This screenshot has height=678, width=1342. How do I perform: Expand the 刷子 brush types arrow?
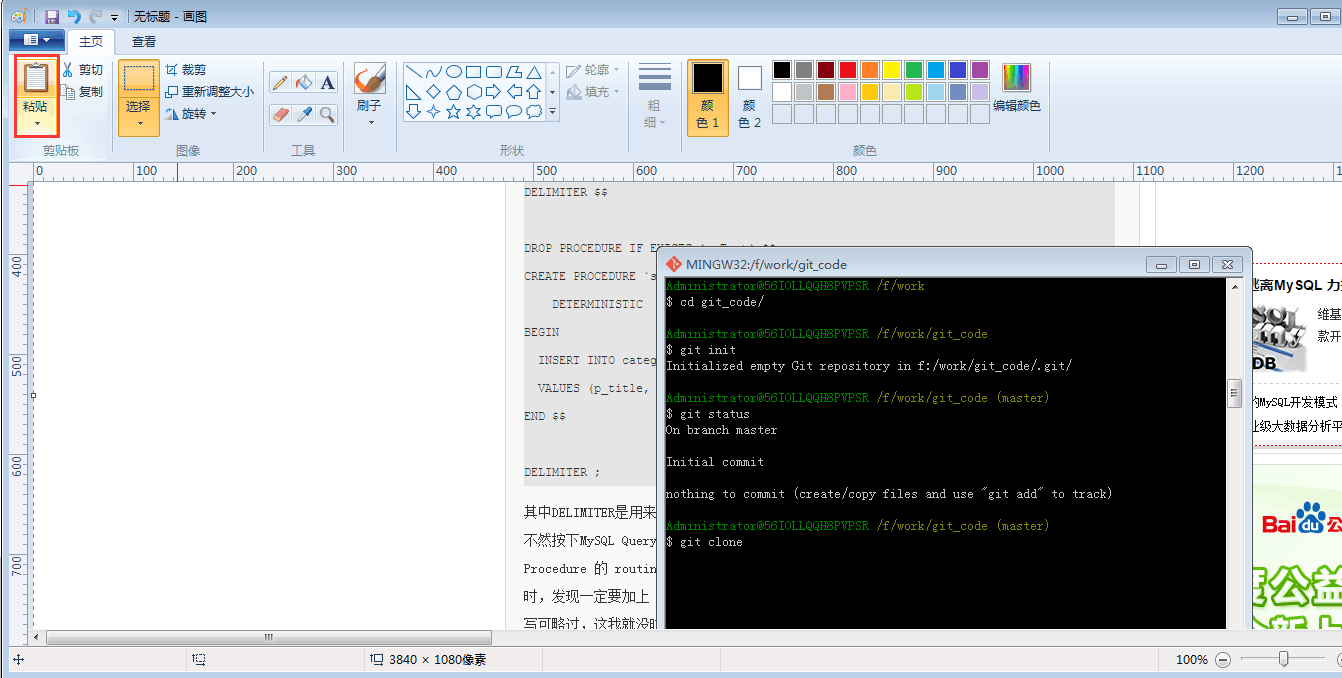[370, 122]
